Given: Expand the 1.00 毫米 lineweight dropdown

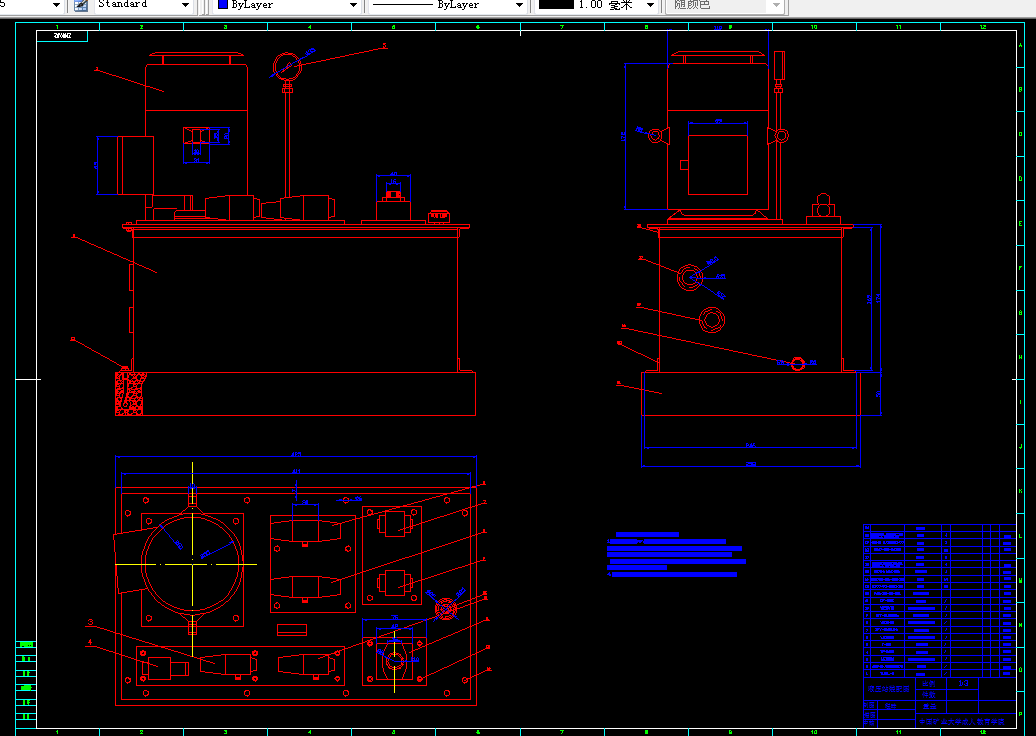Looking at the screenshot, I should pyautogui.click(x=595, y=5).
